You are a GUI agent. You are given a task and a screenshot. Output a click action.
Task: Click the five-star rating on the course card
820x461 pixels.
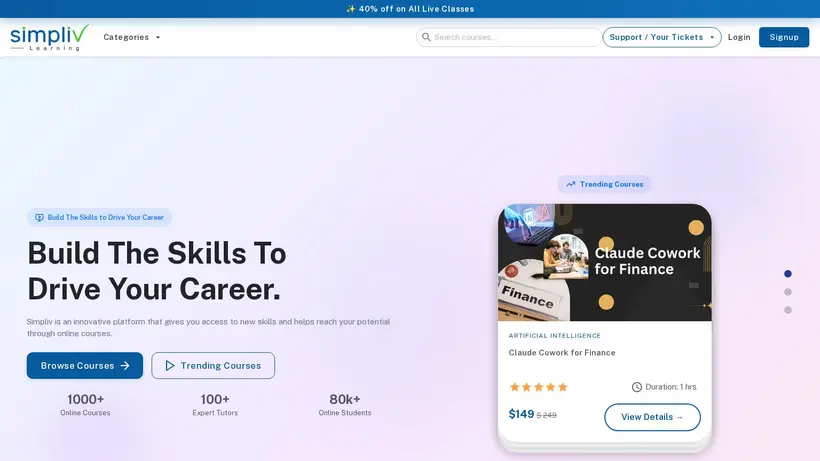pos(538,387)
